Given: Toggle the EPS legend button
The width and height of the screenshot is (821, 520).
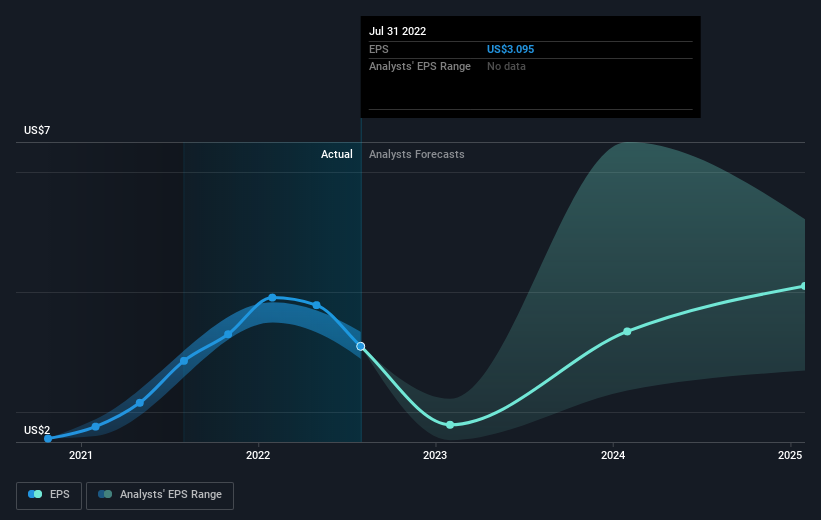Looking at the screenshot, I should (49, 495).
